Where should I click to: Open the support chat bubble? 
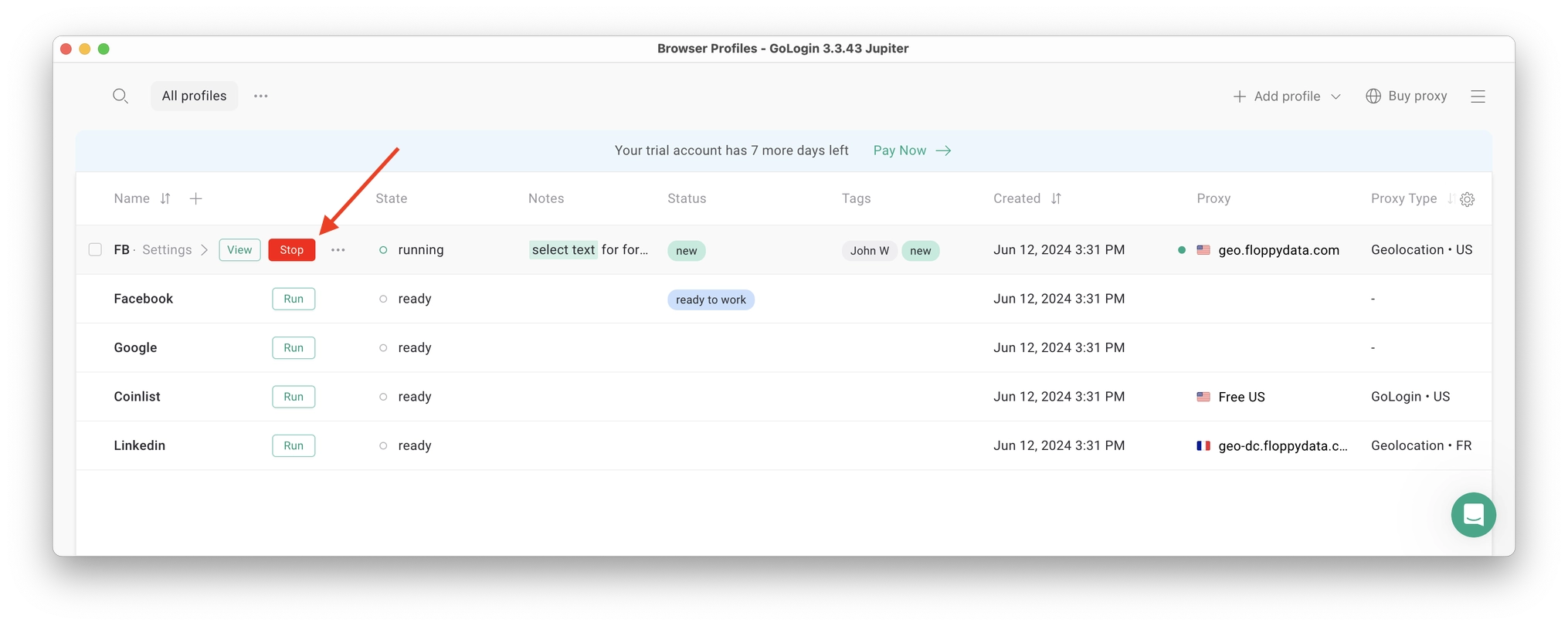[1474, 515]
